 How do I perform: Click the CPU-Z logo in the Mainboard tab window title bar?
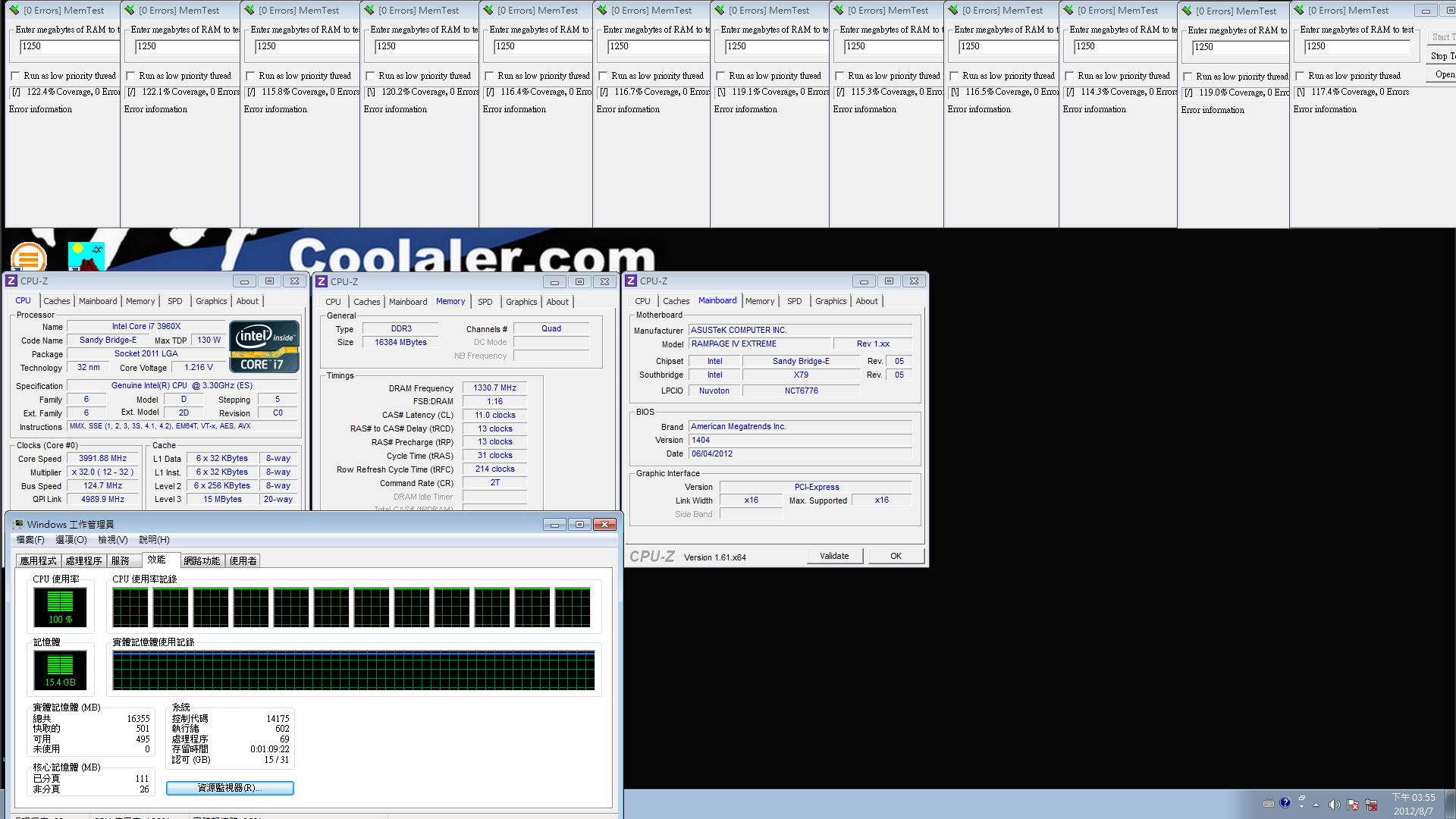[631, 281]
